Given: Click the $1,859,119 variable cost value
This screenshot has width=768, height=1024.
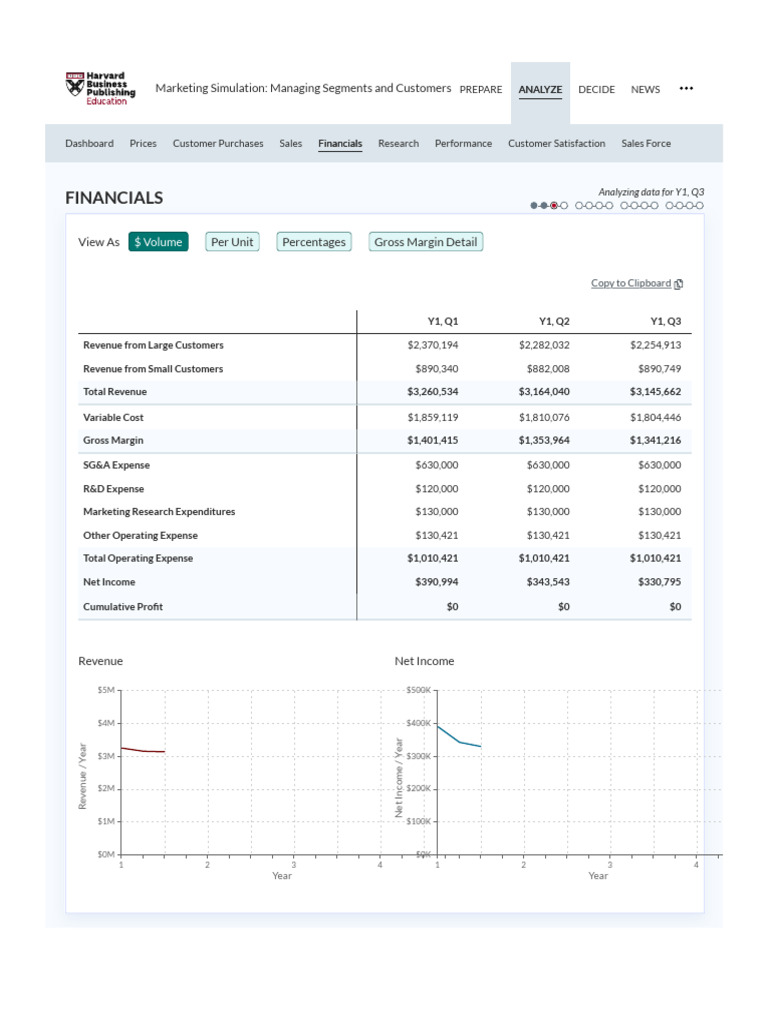Looking at the screenshot, I should [432, 417].
